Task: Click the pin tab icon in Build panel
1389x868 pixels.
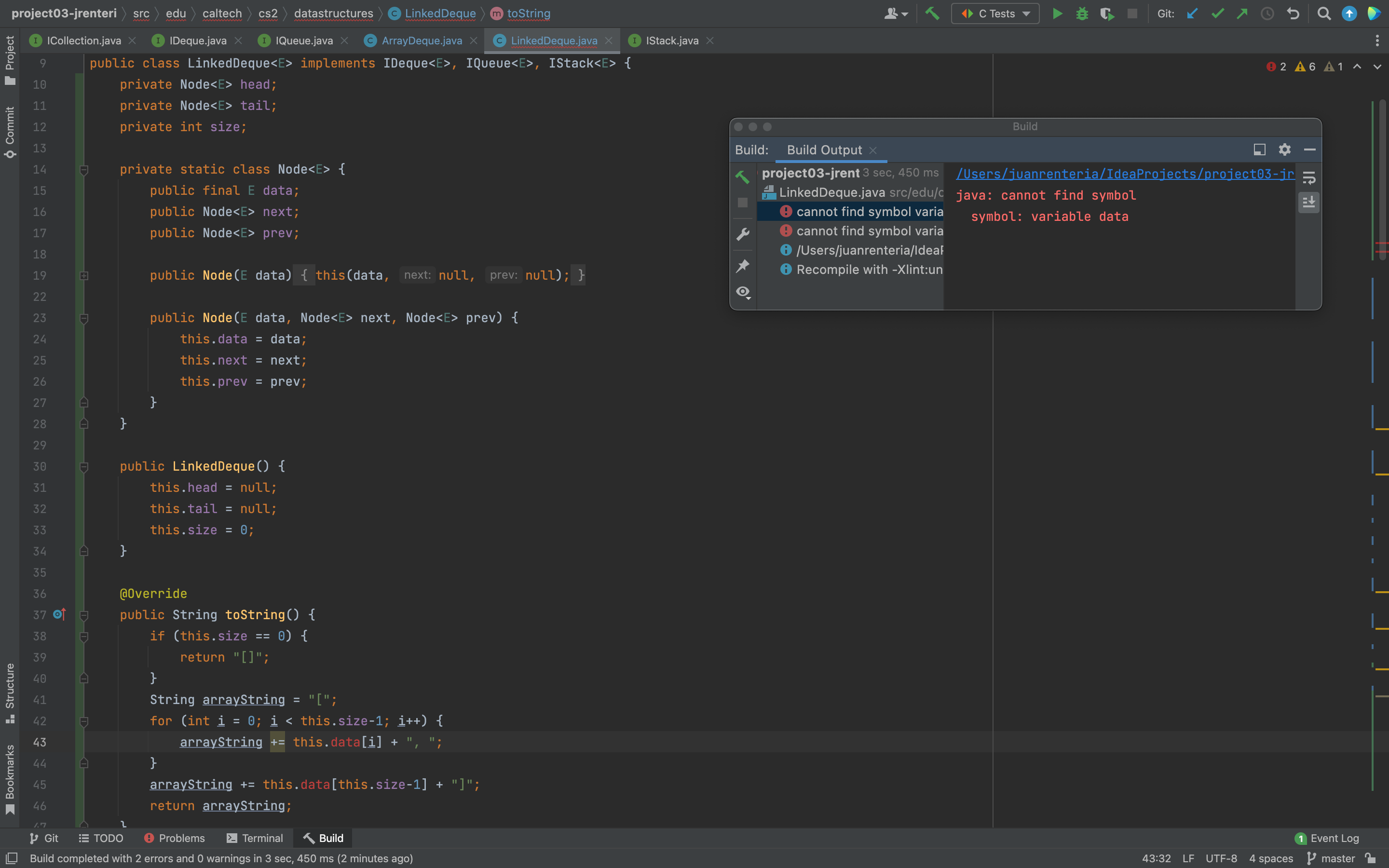Action: (743, 266)
